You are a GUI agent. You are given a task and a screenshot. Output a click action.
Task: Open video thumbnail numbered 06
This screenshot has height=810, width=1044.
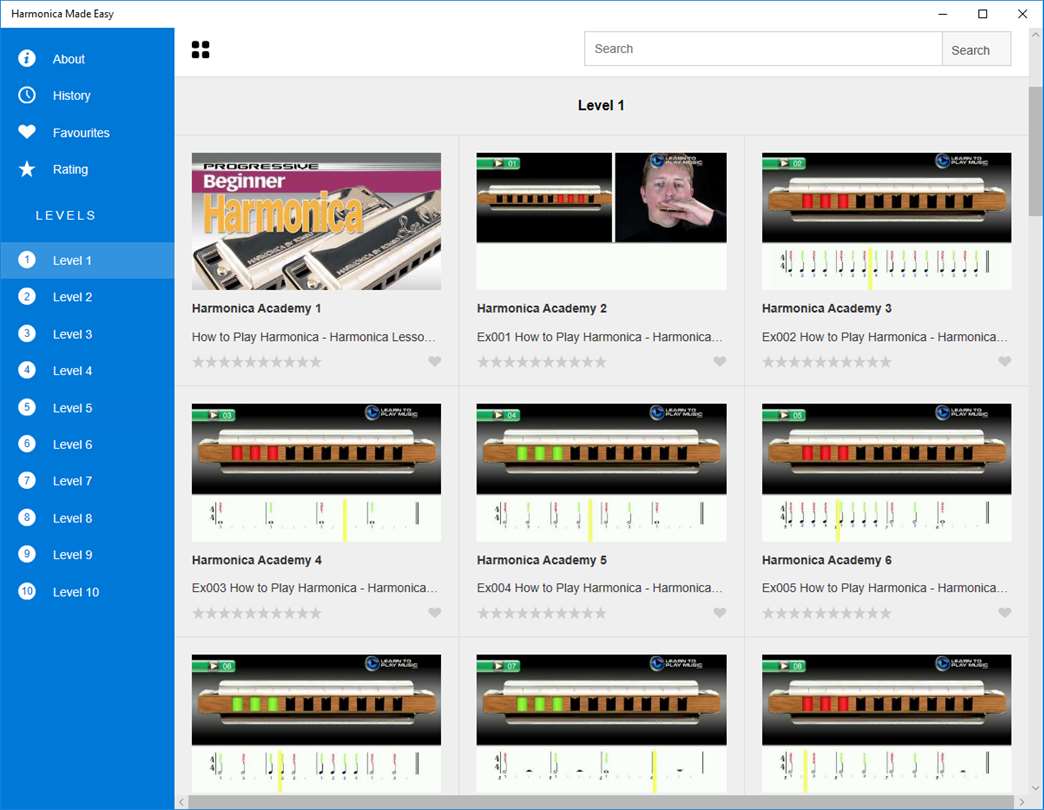pos(316,723)
